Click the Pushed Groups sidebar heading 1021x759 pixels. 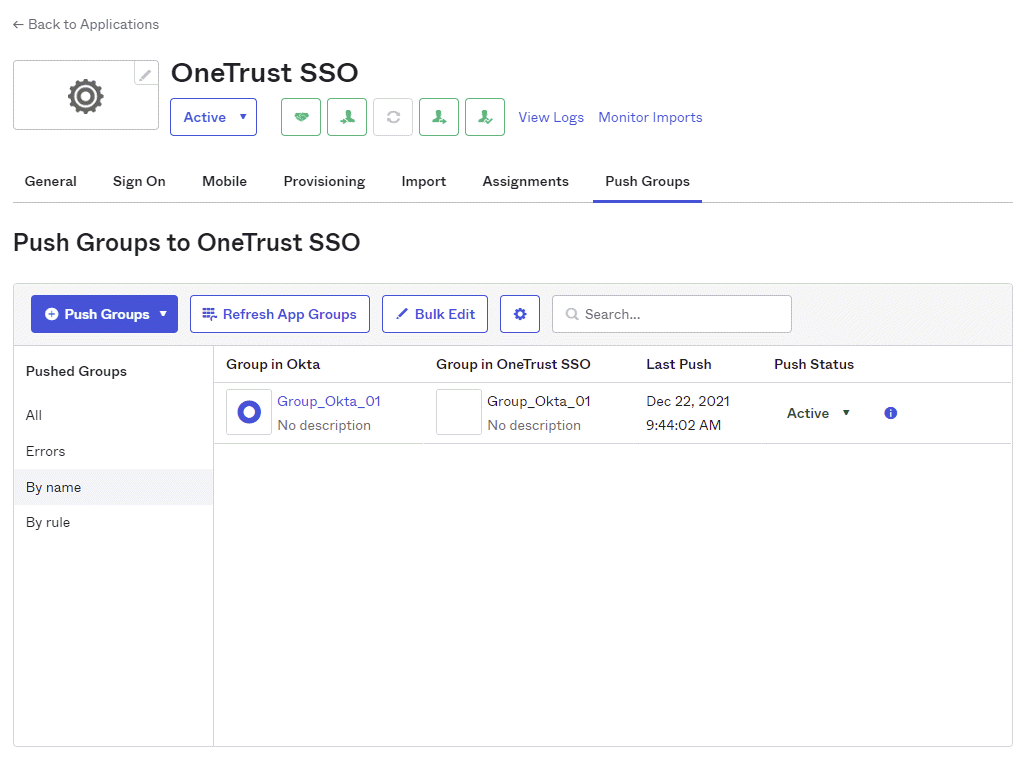76,372
